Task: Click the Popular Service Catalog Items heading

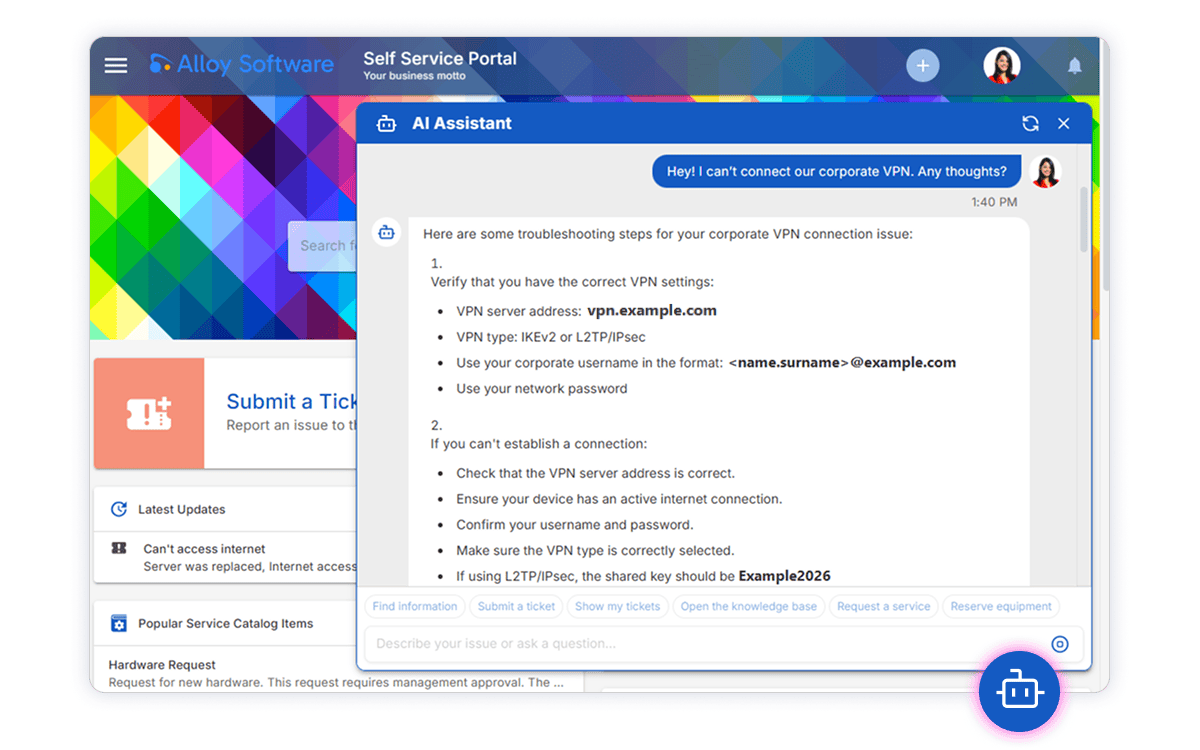Action: (226, 624)
